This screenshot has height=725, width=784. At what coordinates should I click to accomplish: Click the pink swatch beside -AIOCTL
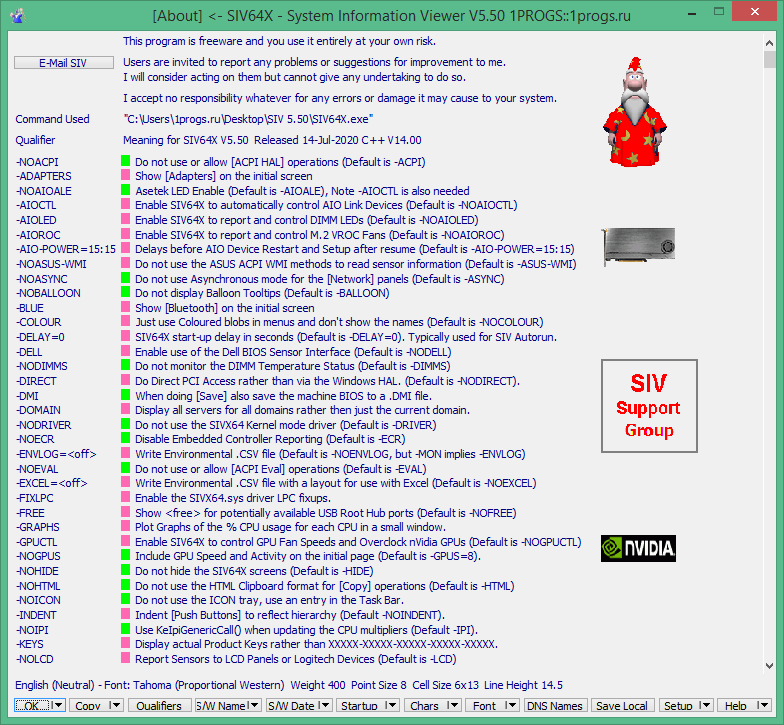click(x=126, y=204)
